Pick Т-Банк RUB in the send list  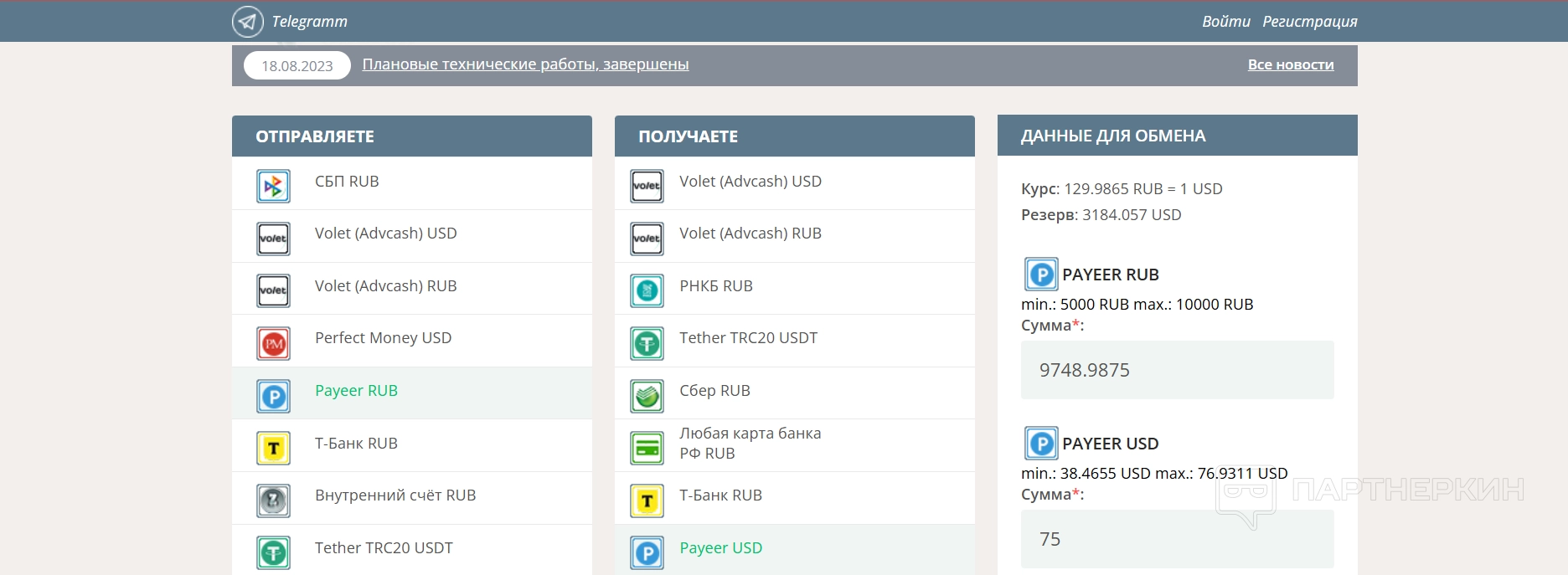pos(412,445)
